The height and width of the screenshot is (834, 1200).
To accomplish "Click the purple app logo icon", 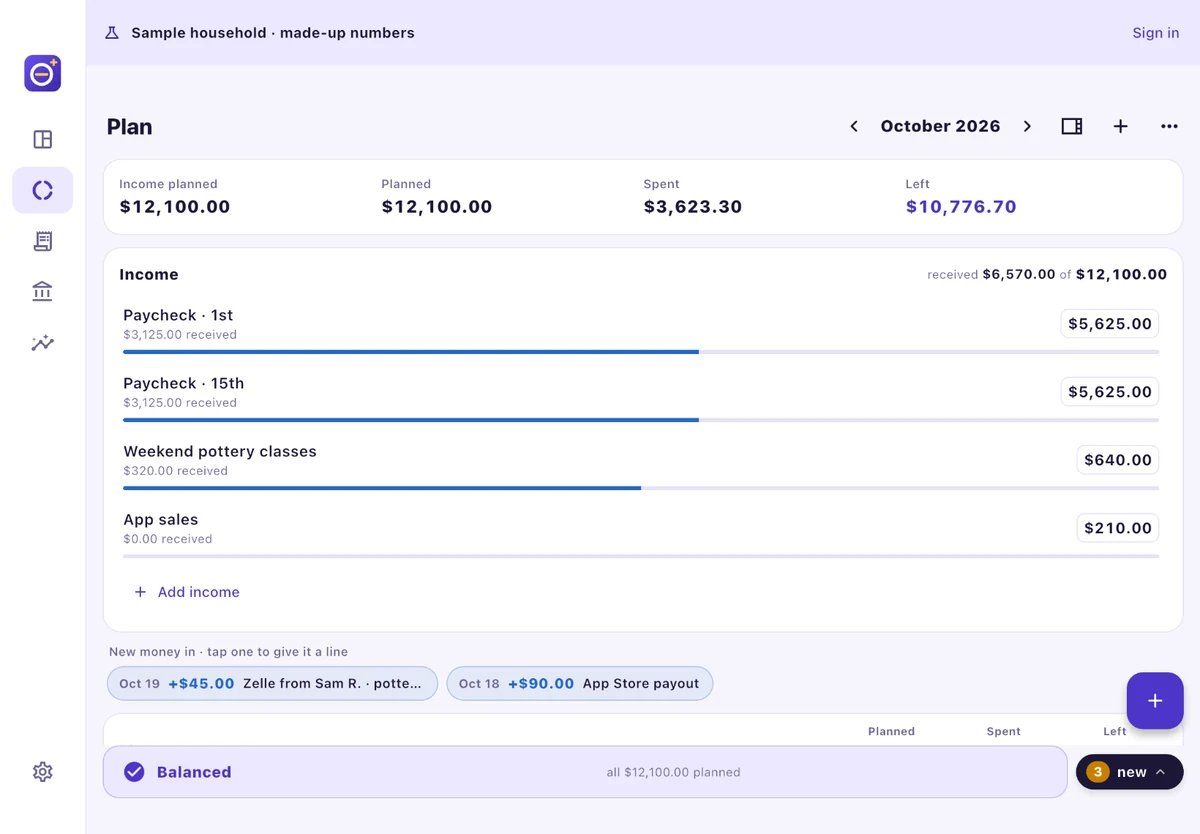I will pyautogui.click(x=43, y=74).
